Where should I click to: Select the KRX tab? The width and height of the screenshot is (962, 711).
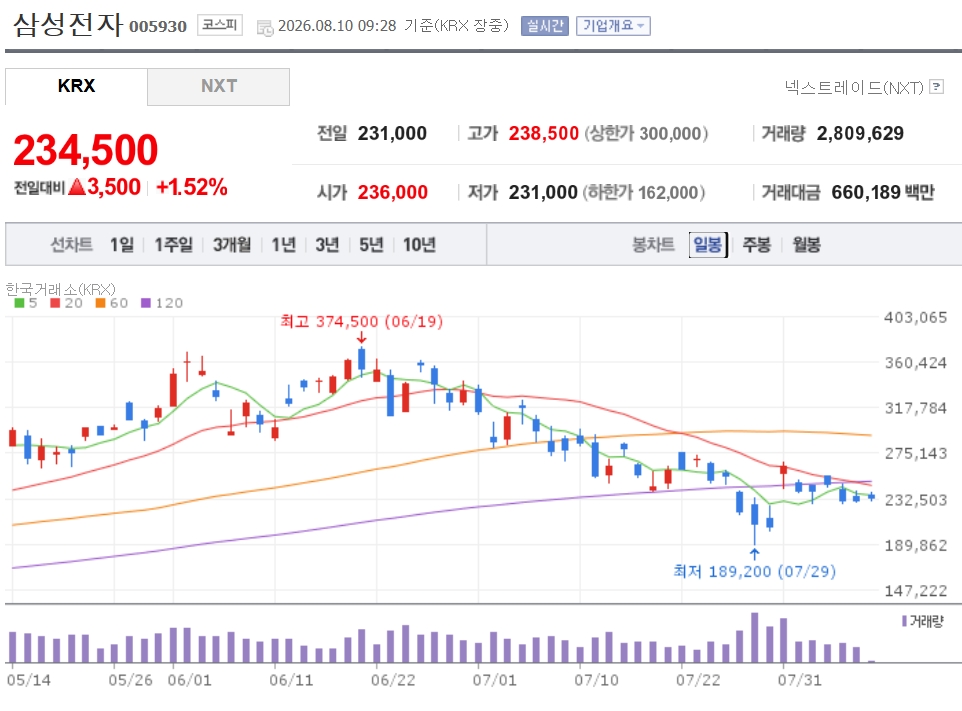pyautogui.click(x=76, y=86)
